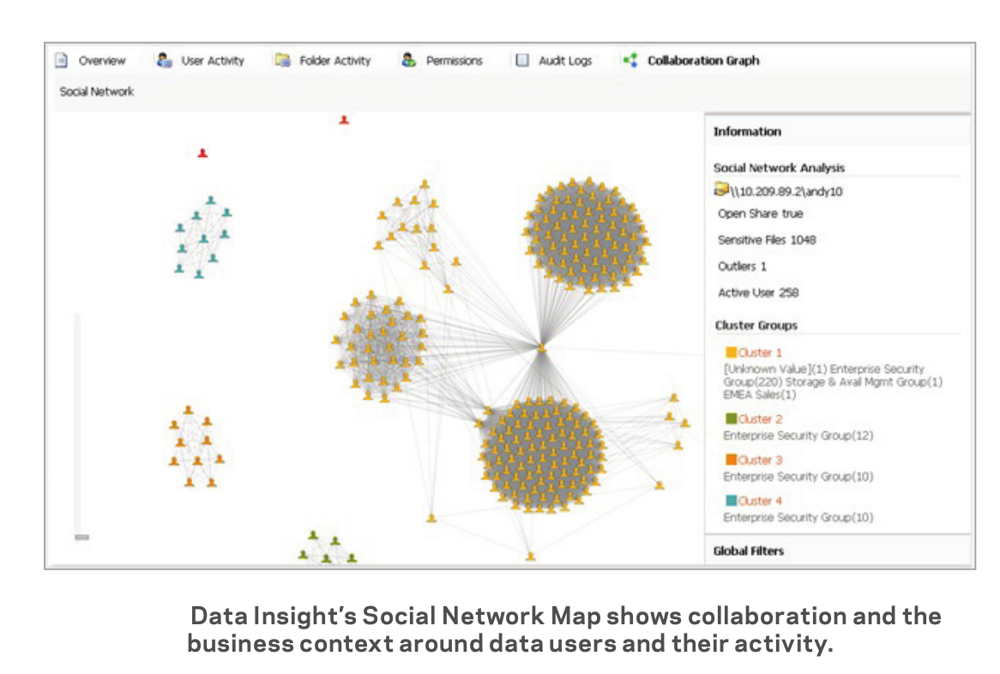Click the Folder Activity folder icon
Screen dimensions: 1000x674
[283, 60]
